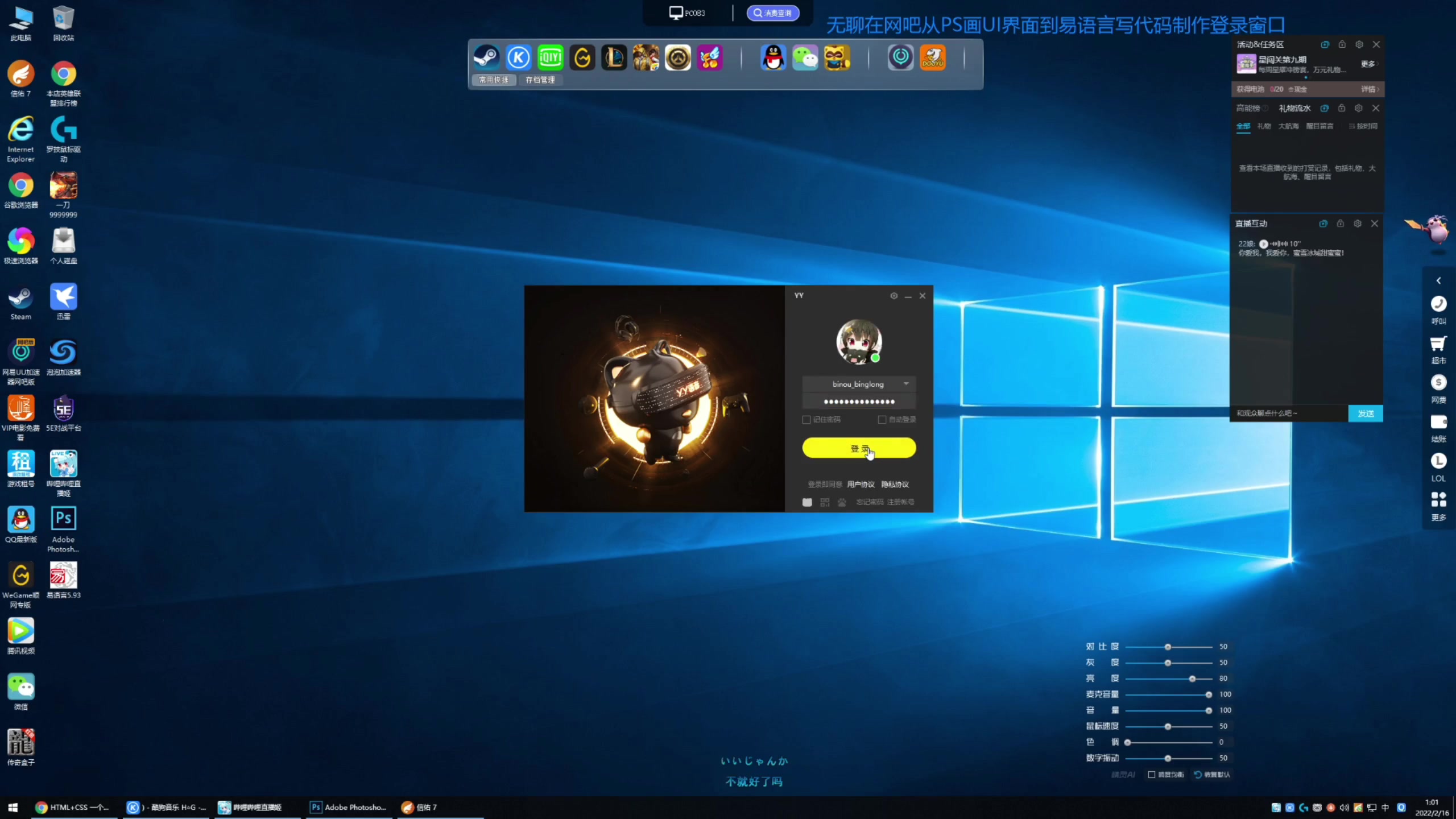
Task: Toggle lock on 礼物流水 panel
Action: tap(1342, 108)
